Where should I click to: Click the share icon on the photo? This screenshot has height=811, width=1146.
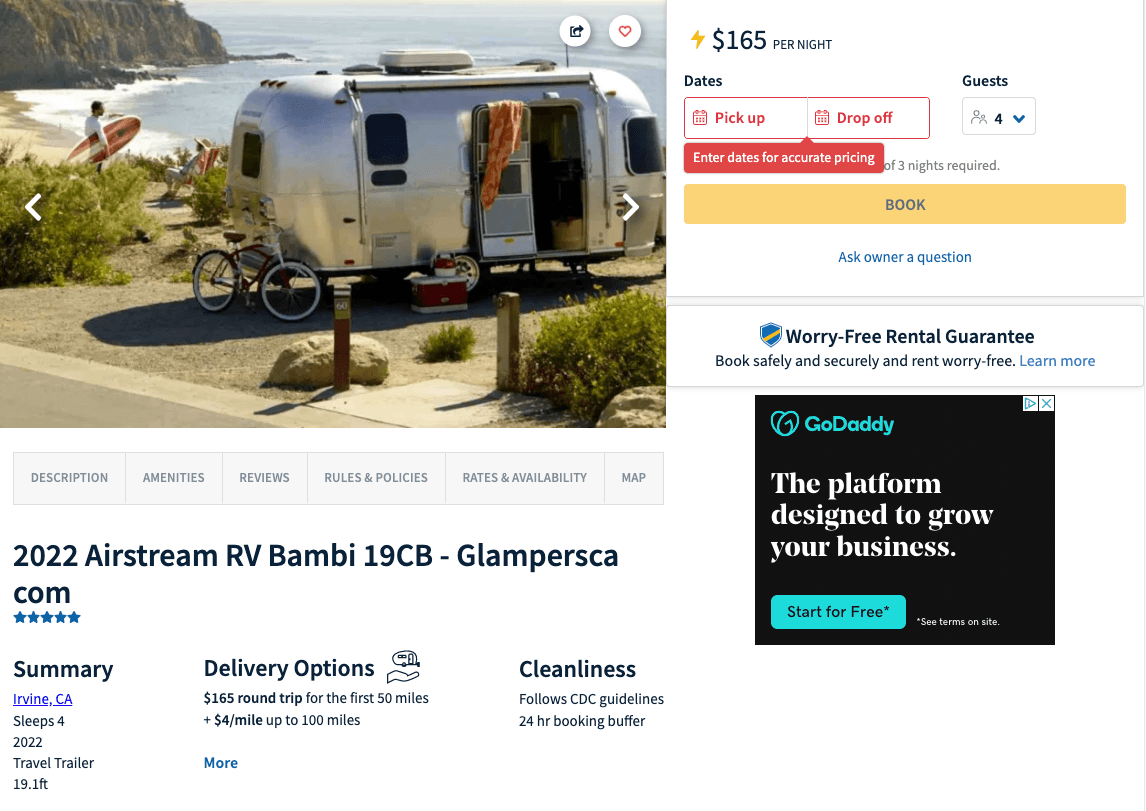tap(576, 31)
